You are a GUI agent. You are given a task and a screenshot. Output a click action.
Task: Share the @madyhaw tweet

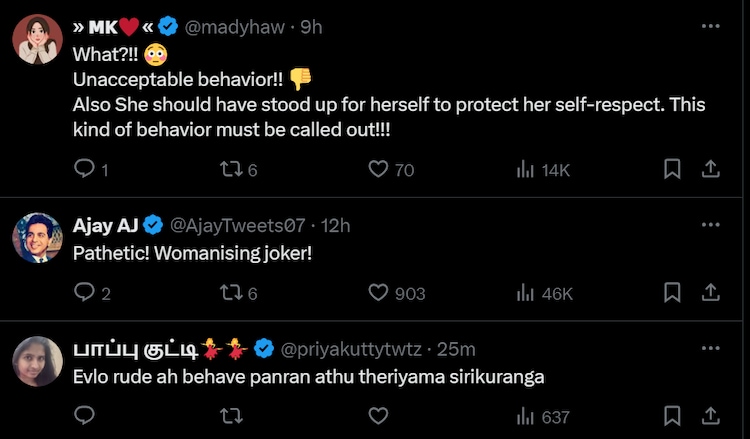click(x=710, y=170)
